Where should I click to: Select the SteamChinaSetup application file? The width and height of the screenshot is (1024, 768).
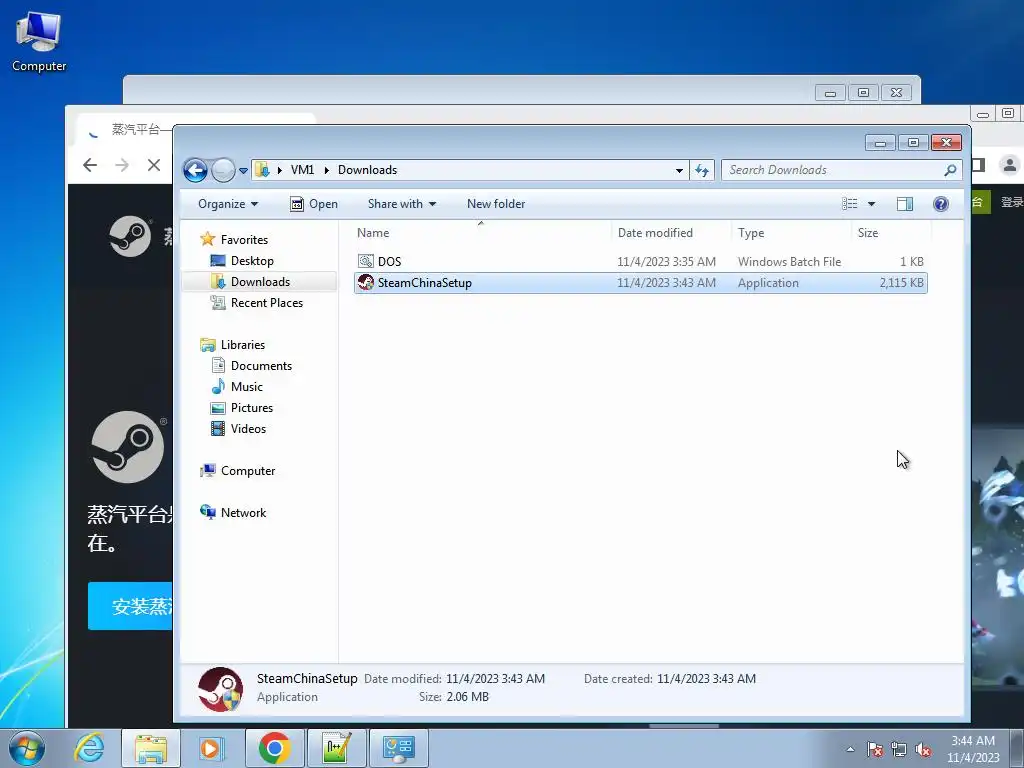640,283
